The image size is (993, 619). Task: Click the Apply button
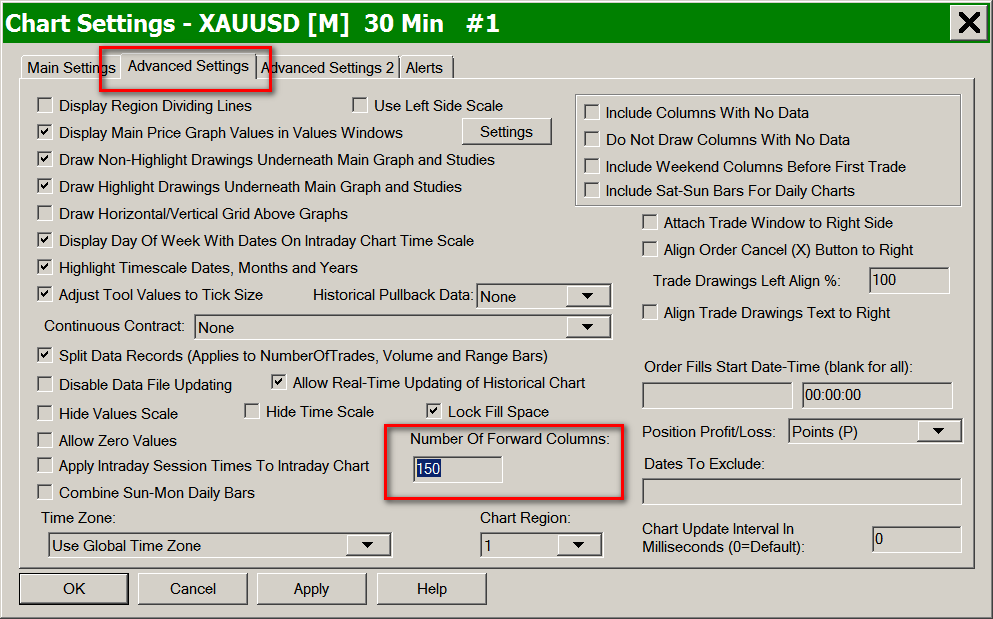(x=312, y=589)
